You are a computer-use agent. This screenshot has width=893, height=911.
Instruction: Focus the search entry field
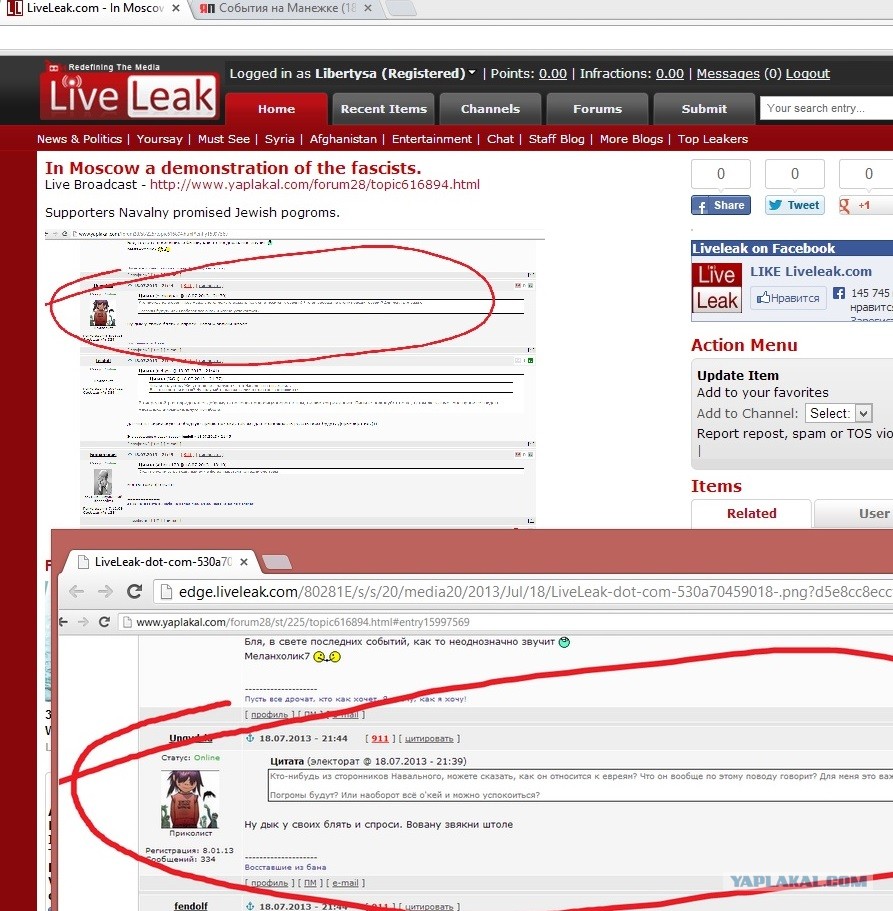826,108
